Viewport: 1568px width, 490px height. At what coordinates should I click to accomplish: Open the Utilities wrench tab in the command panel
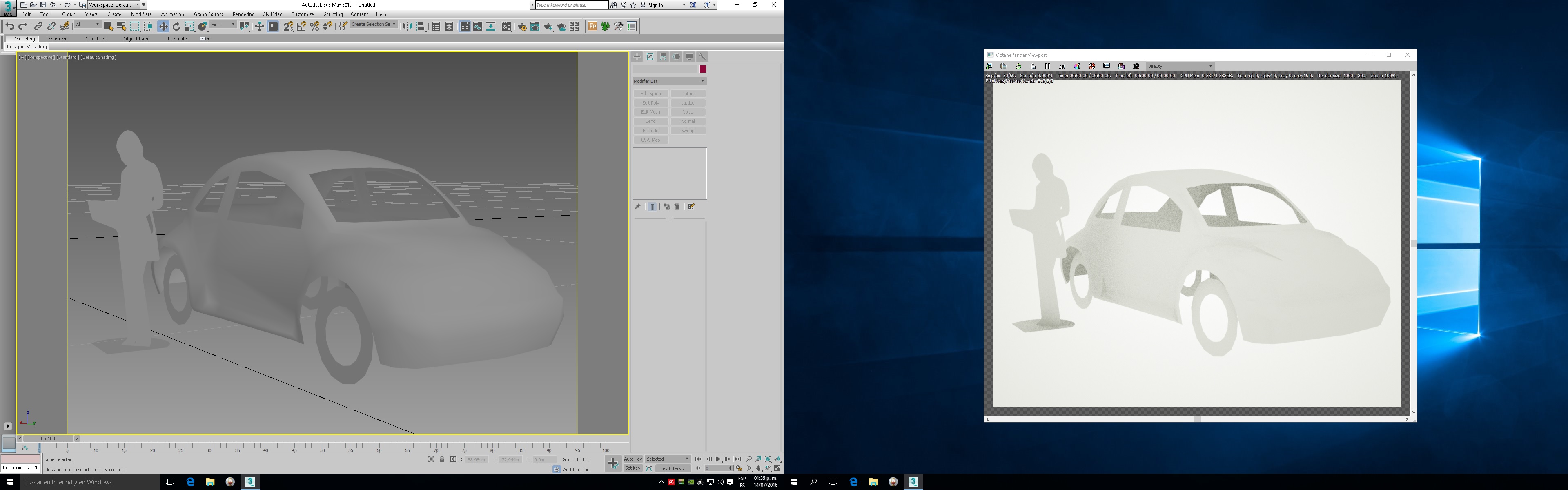coord(702,57)
